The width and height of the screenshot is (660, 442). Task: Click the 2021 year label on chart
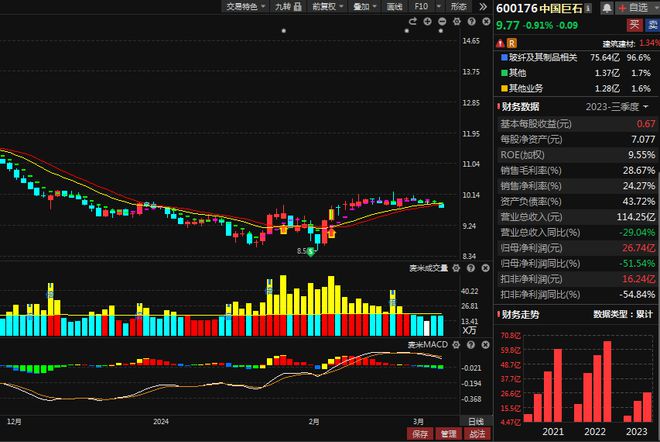pos(553,431)
